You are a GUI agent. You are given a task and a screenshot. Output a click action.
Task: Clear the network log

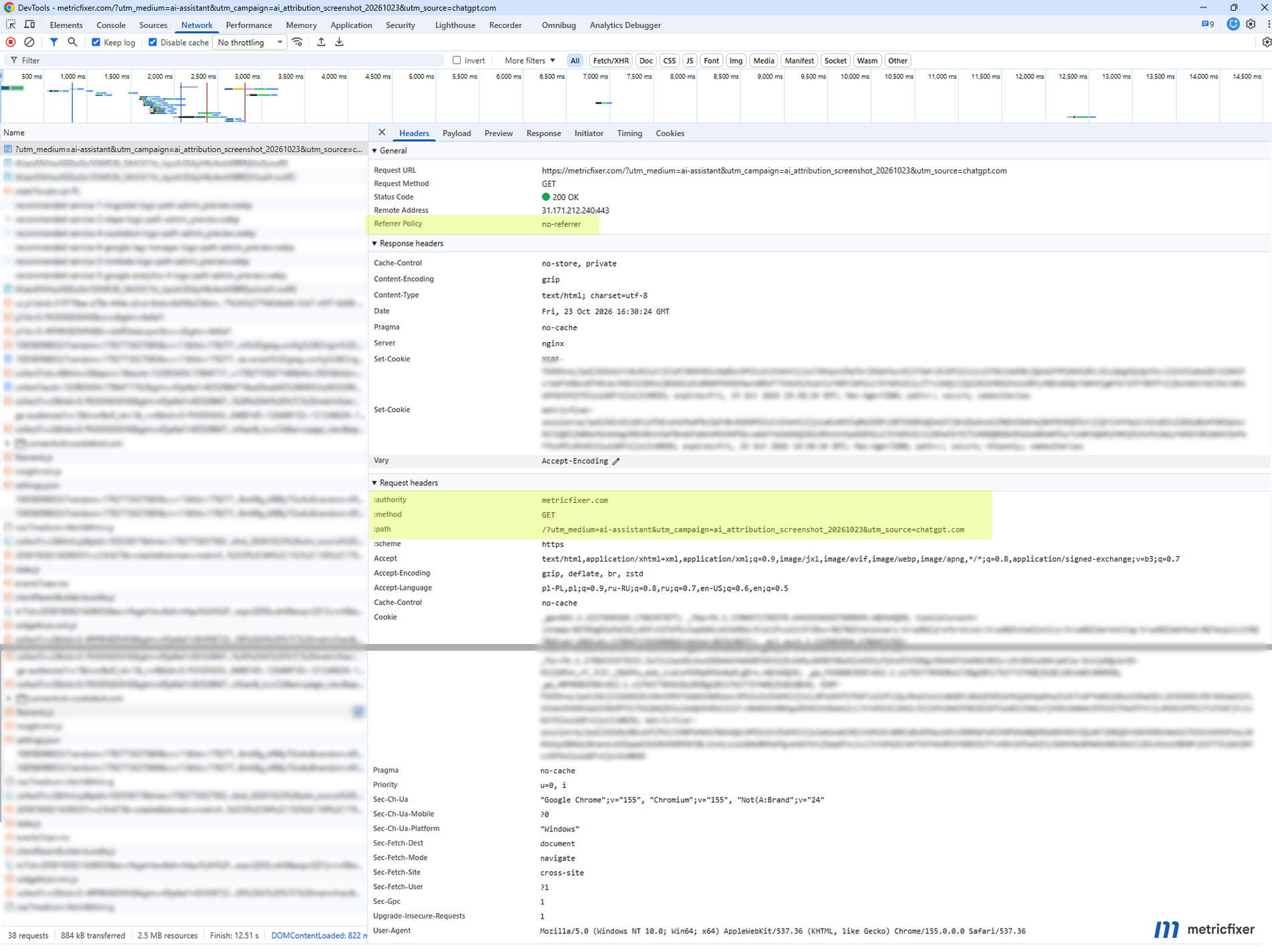pyautogui.click(x=29, y=42)
